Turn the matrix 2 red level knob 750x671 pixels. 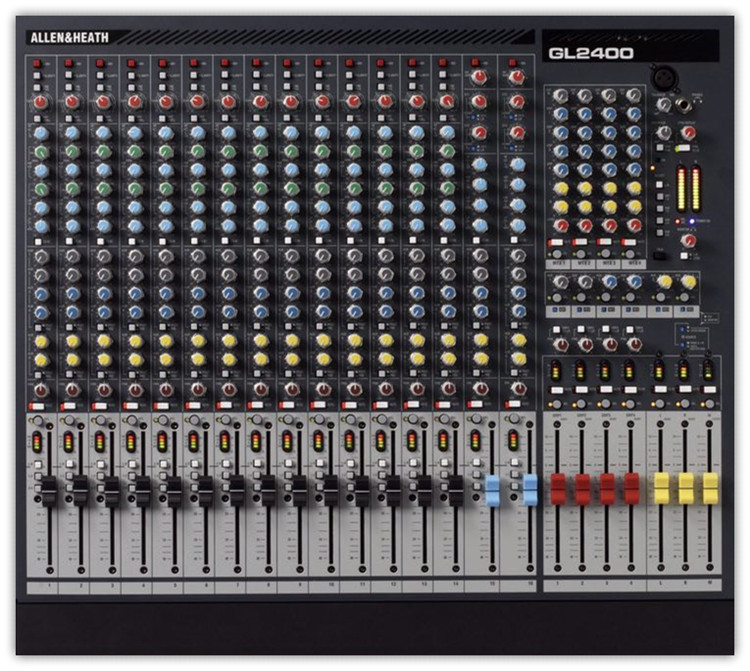[x=585, y=225]
